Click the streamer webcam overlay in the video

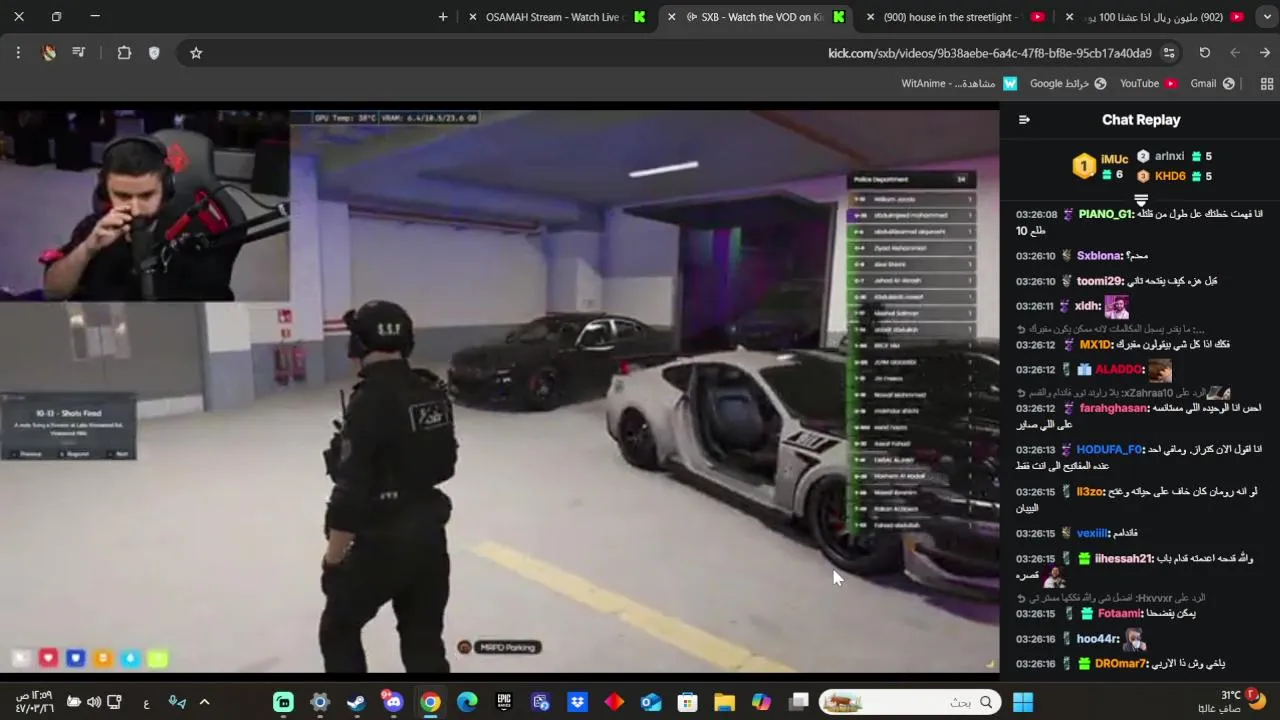point(145,205)
